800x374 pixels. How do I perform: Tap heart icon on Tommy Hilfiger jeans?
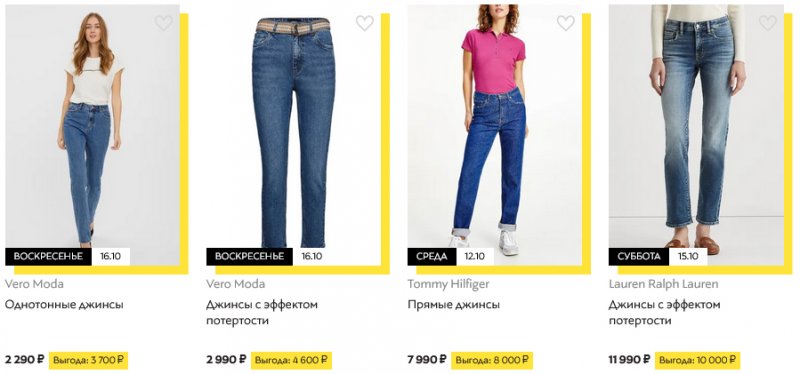565,23
